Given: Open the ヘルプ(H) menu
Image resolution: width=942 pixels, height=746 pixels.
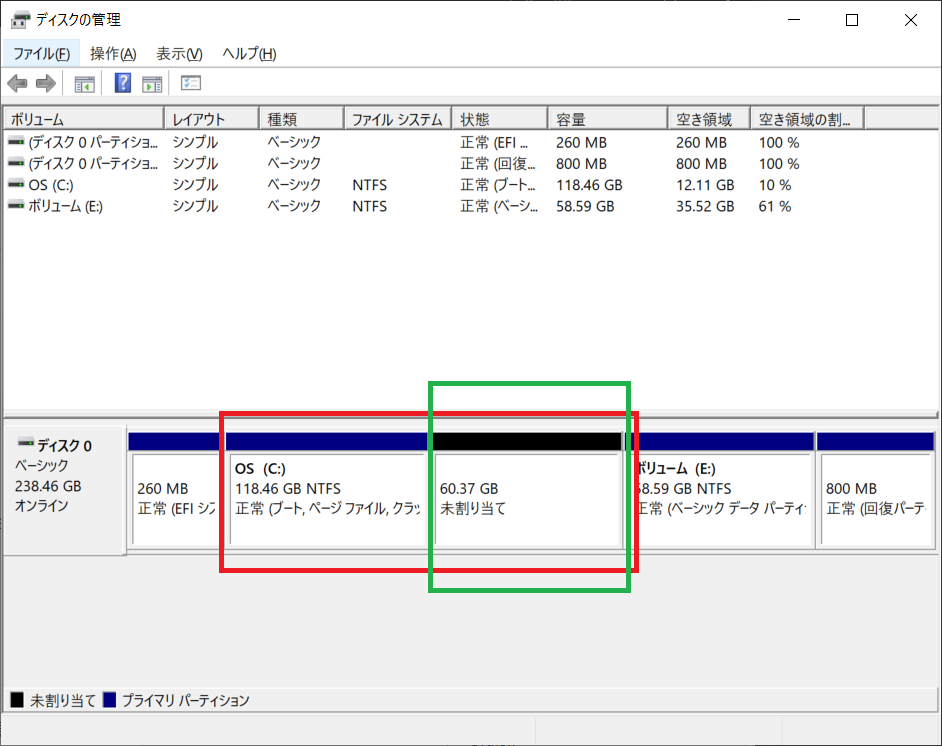Looking at the screenshot, I should coord(249,53).
